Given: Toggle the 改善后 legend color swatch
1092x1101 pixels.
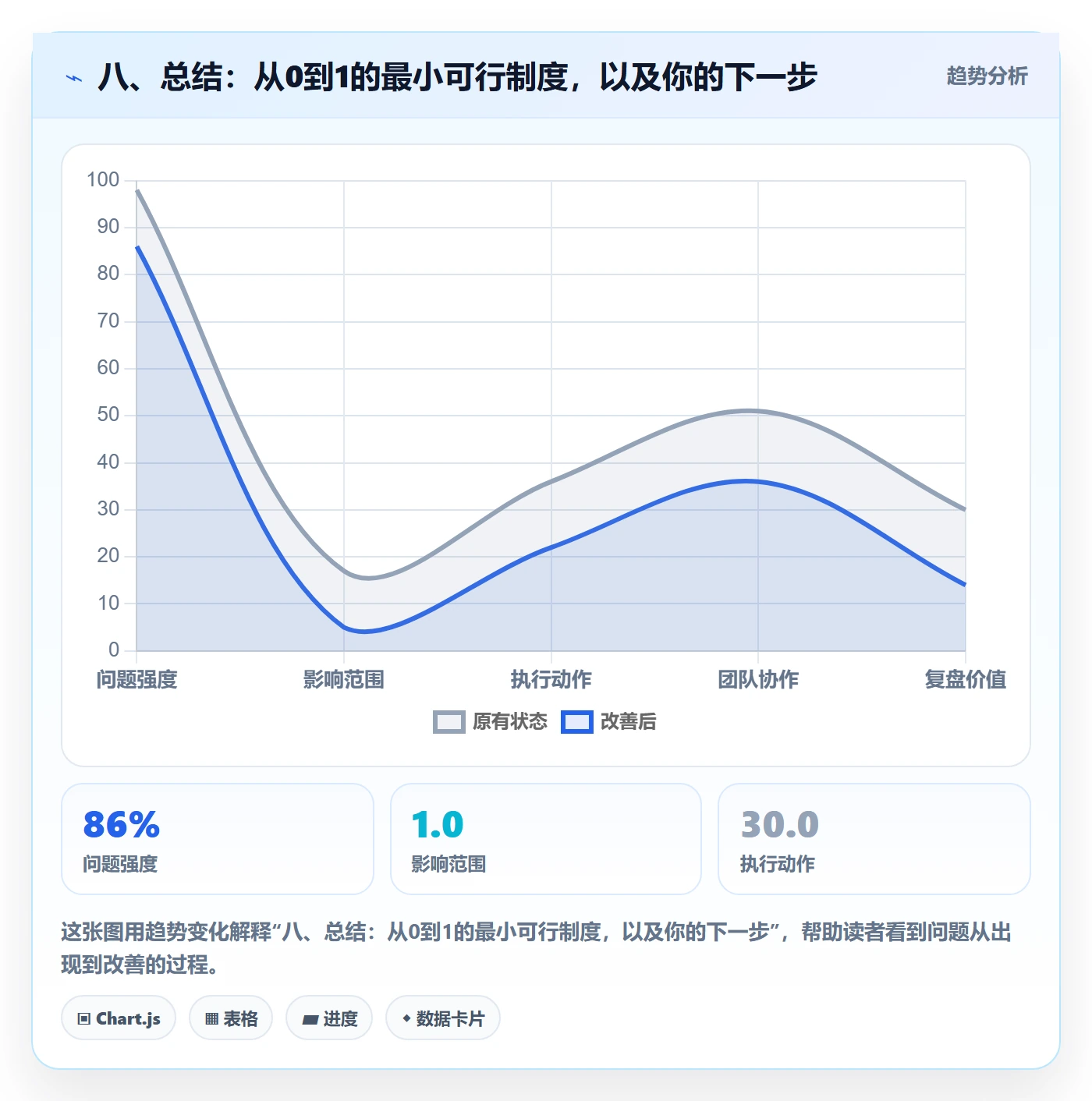Looking at the screenshot, I should tap(577, 722).
